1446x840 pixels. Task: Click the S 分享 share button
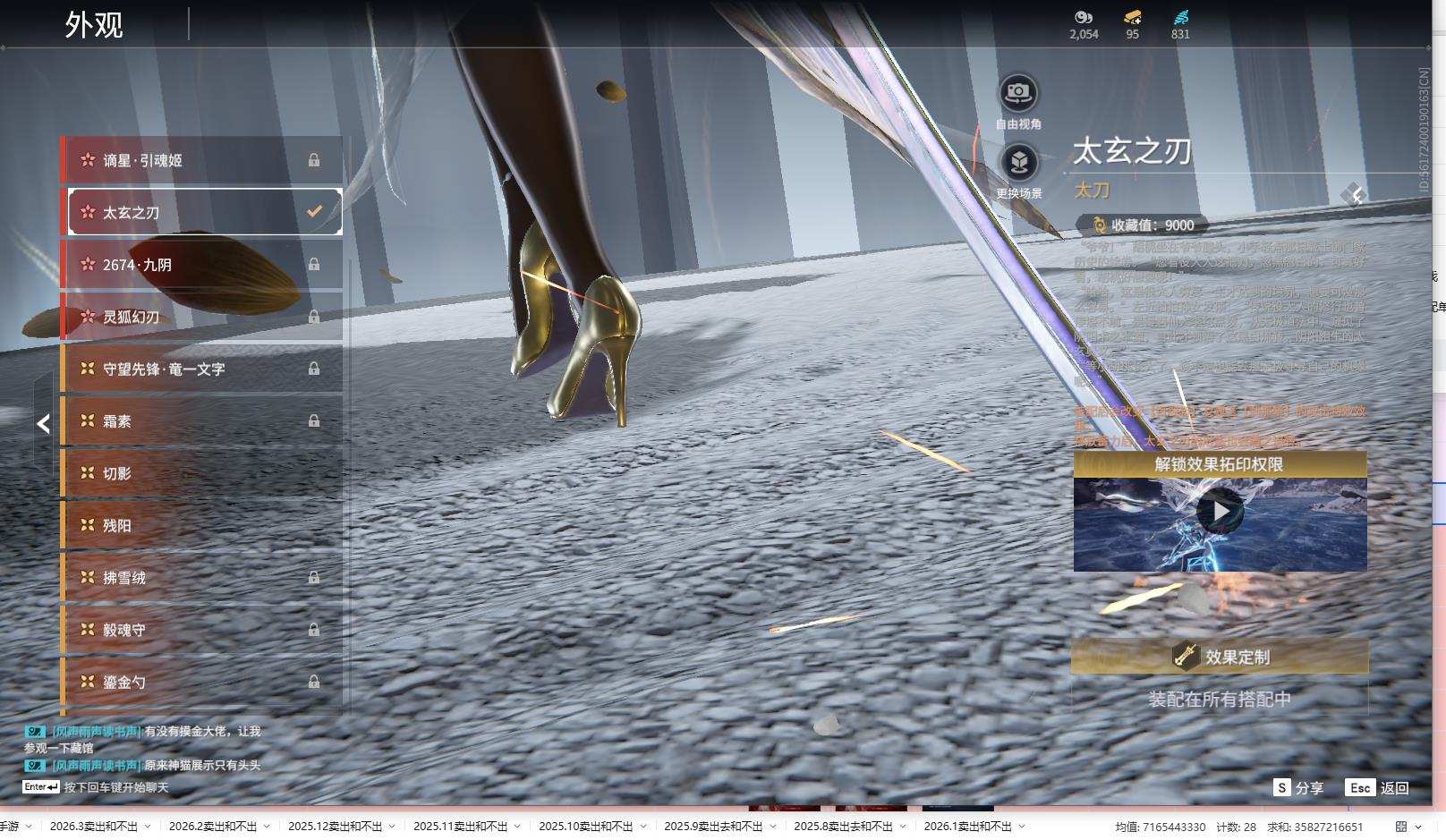pos(1298,787)
